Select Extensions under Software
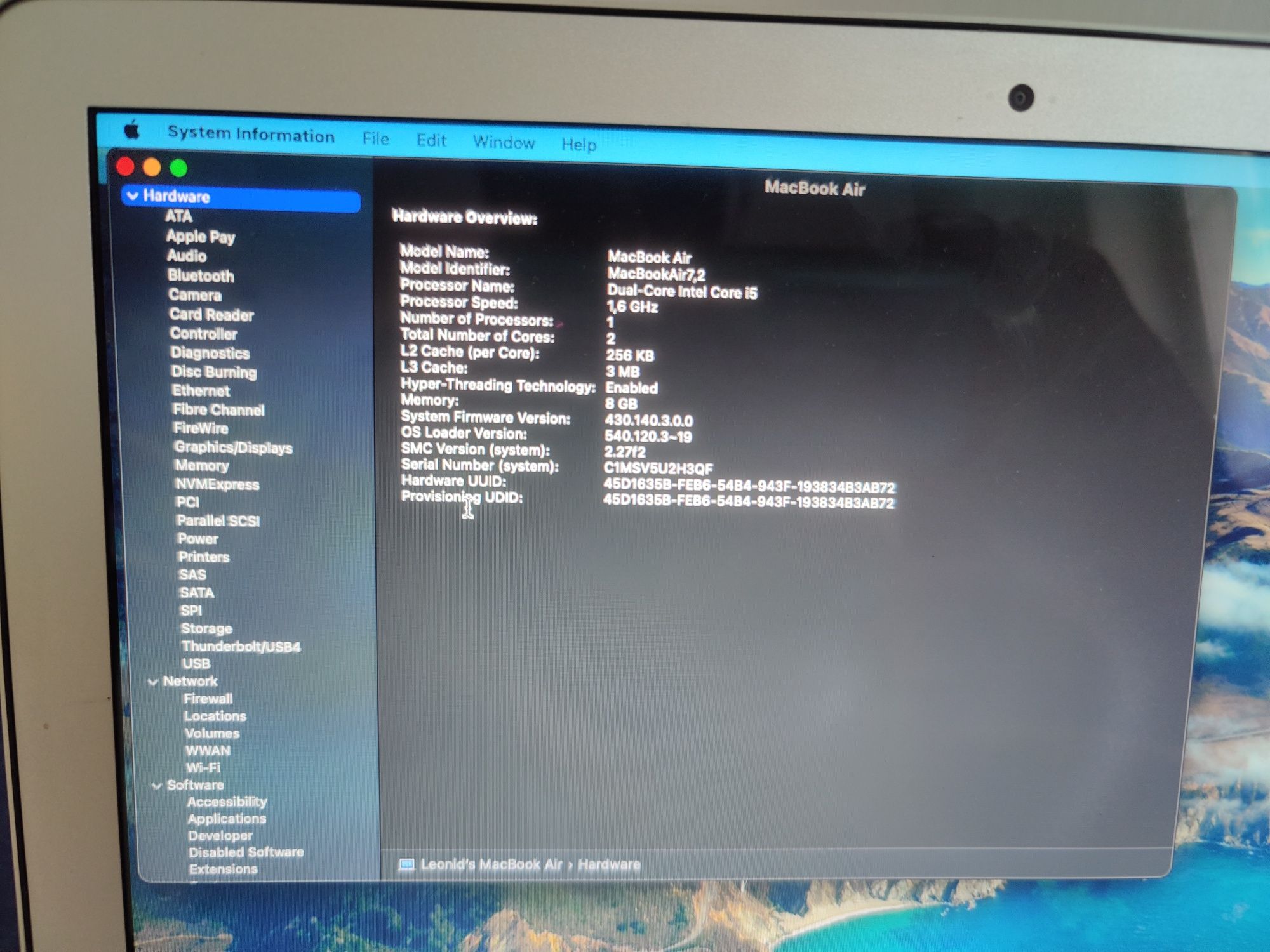 pos(224,869)
